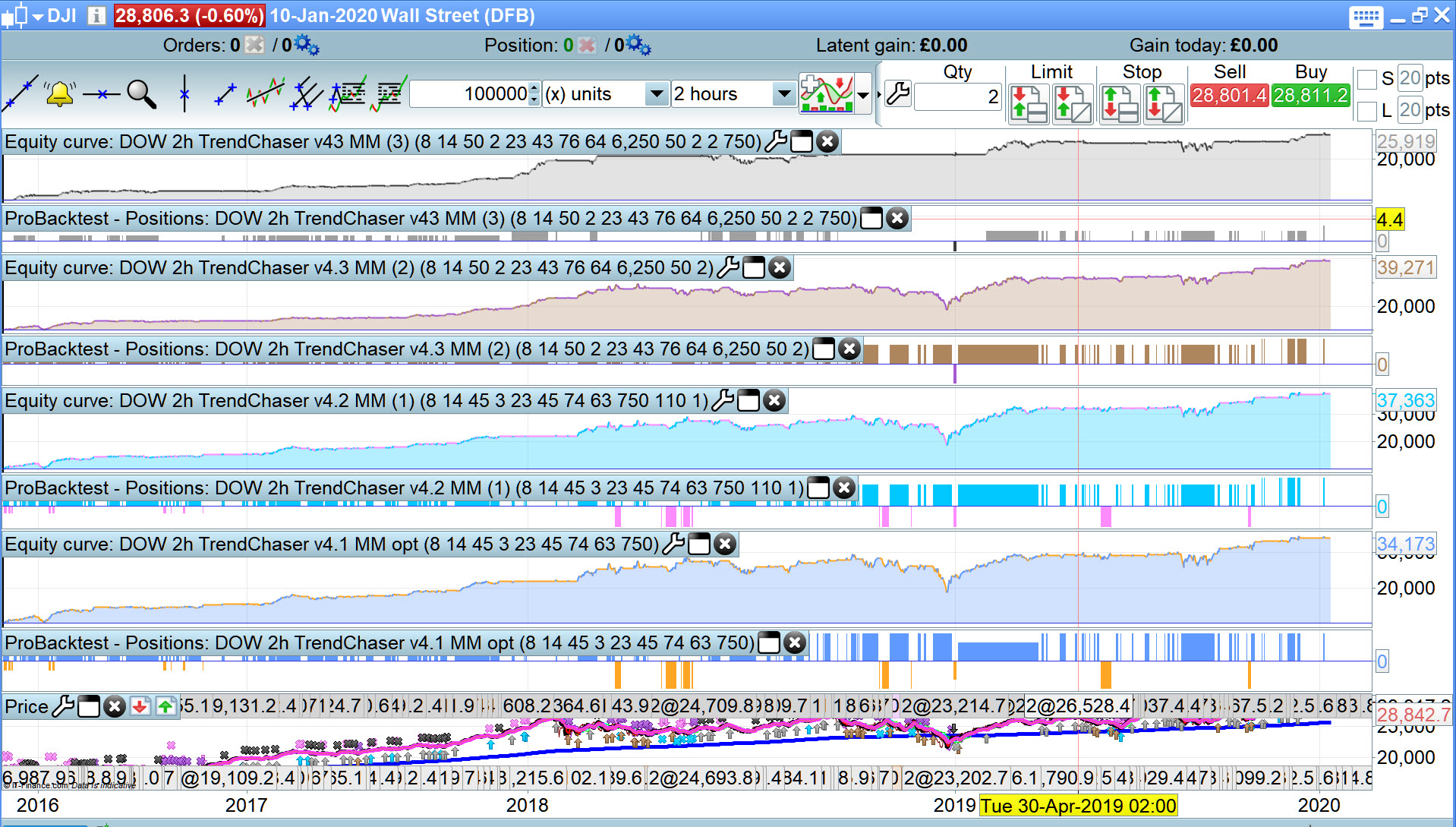Enable the L limit points checkbox
This screenshot has height=827, width=1456.
(x=1366, y=111)
